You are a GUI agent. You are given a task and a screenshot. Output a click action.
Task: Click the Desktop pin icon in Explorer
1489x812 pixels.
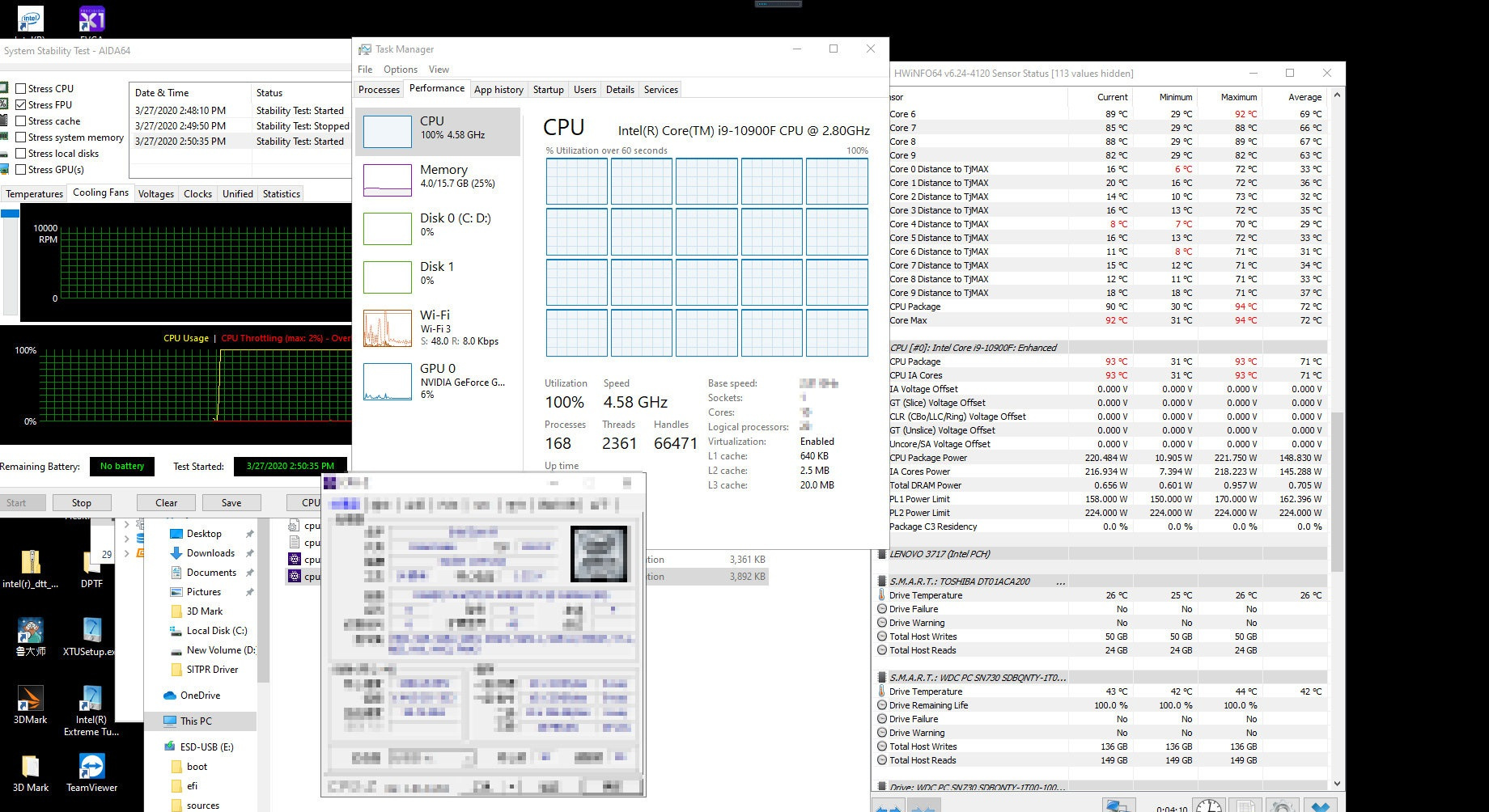pos(249,534)
